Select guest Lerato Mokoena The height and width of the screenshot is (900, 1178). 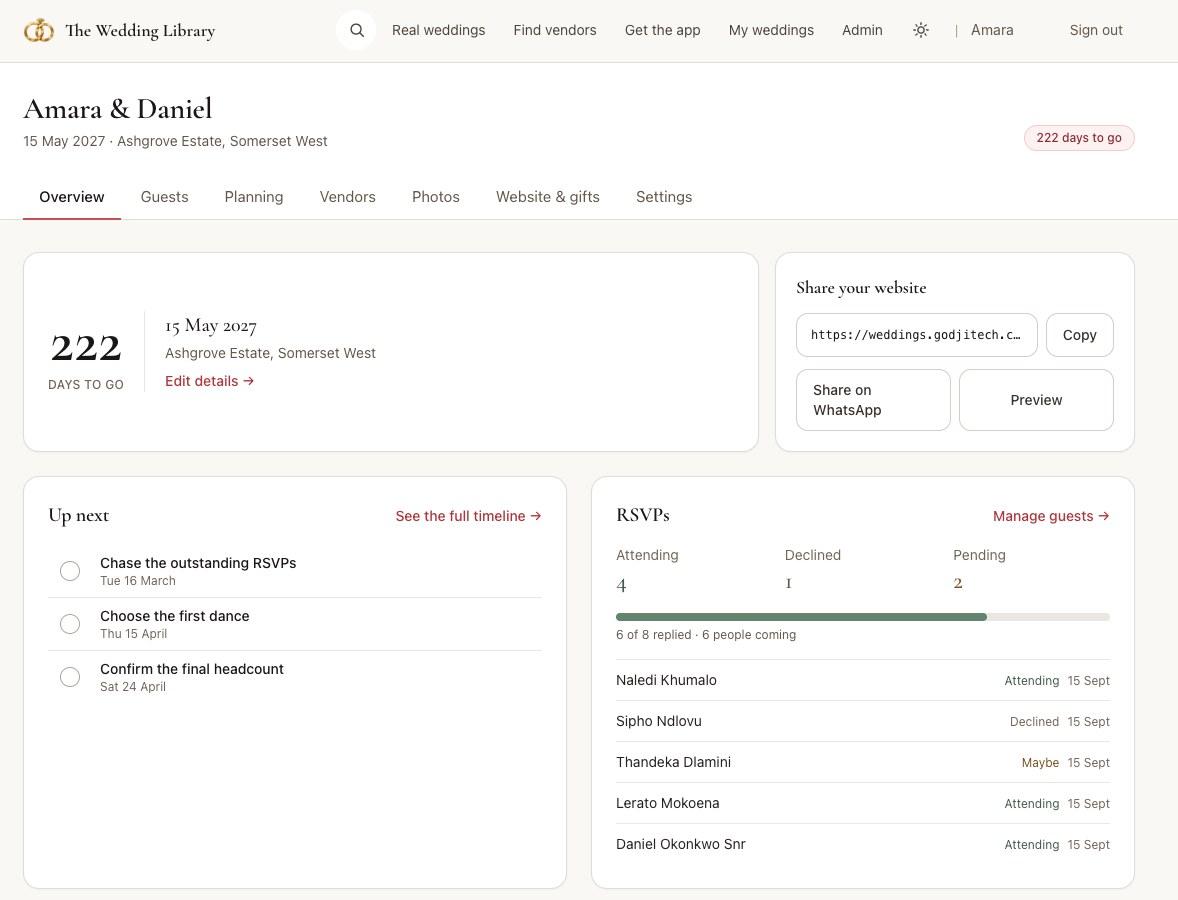(x=668, y=803)
